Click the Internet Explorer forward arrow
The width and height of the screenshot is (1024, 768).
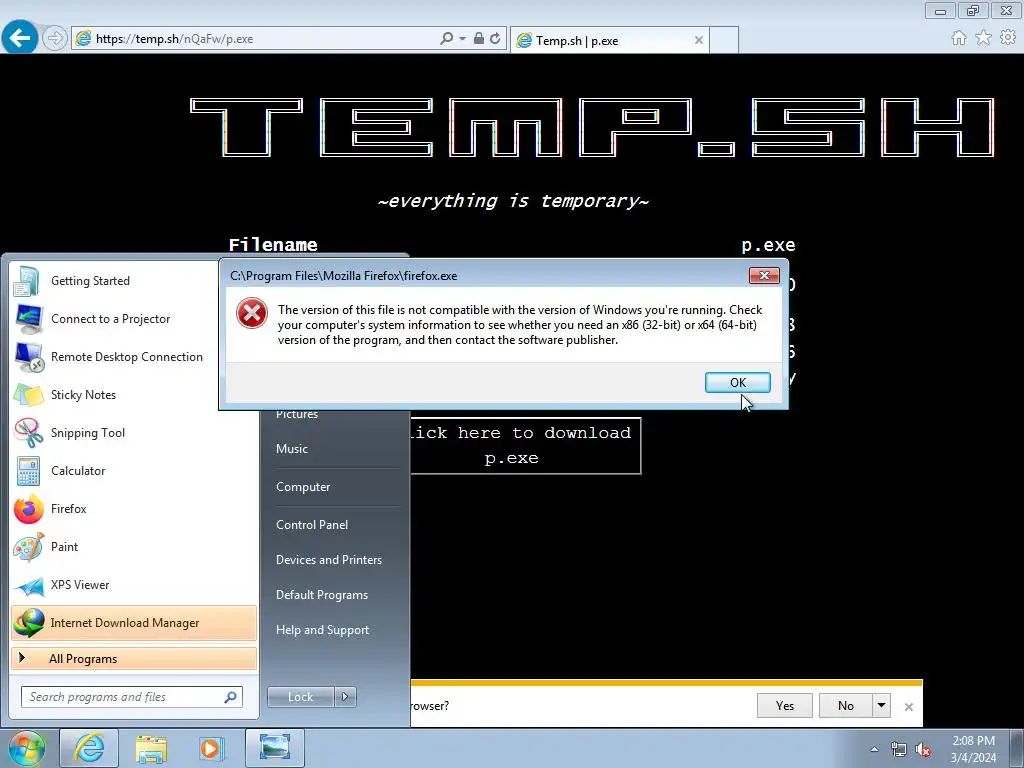(x=55, y=39)
